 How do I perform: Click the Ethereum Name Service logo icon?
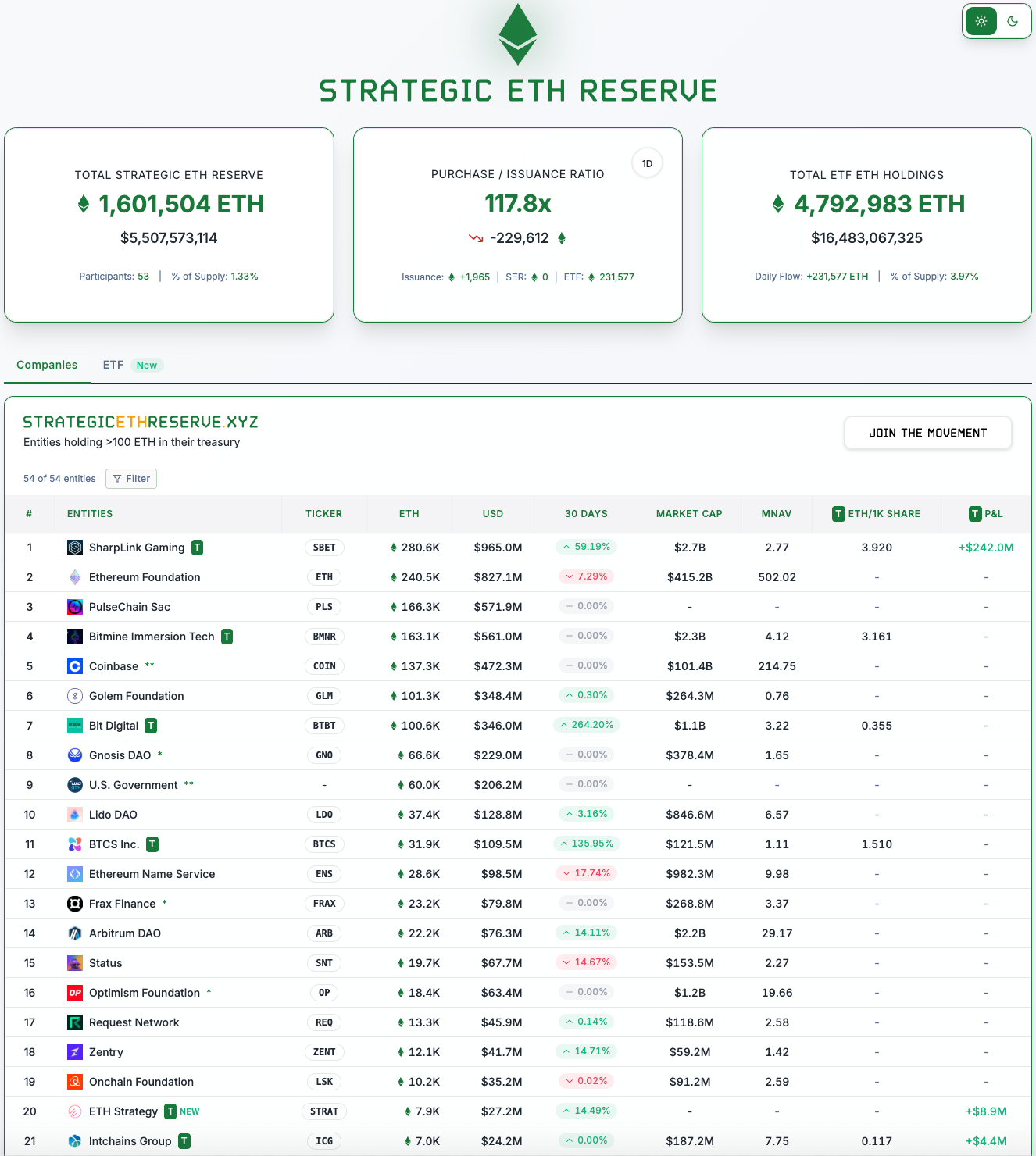(x=75, y=874)
